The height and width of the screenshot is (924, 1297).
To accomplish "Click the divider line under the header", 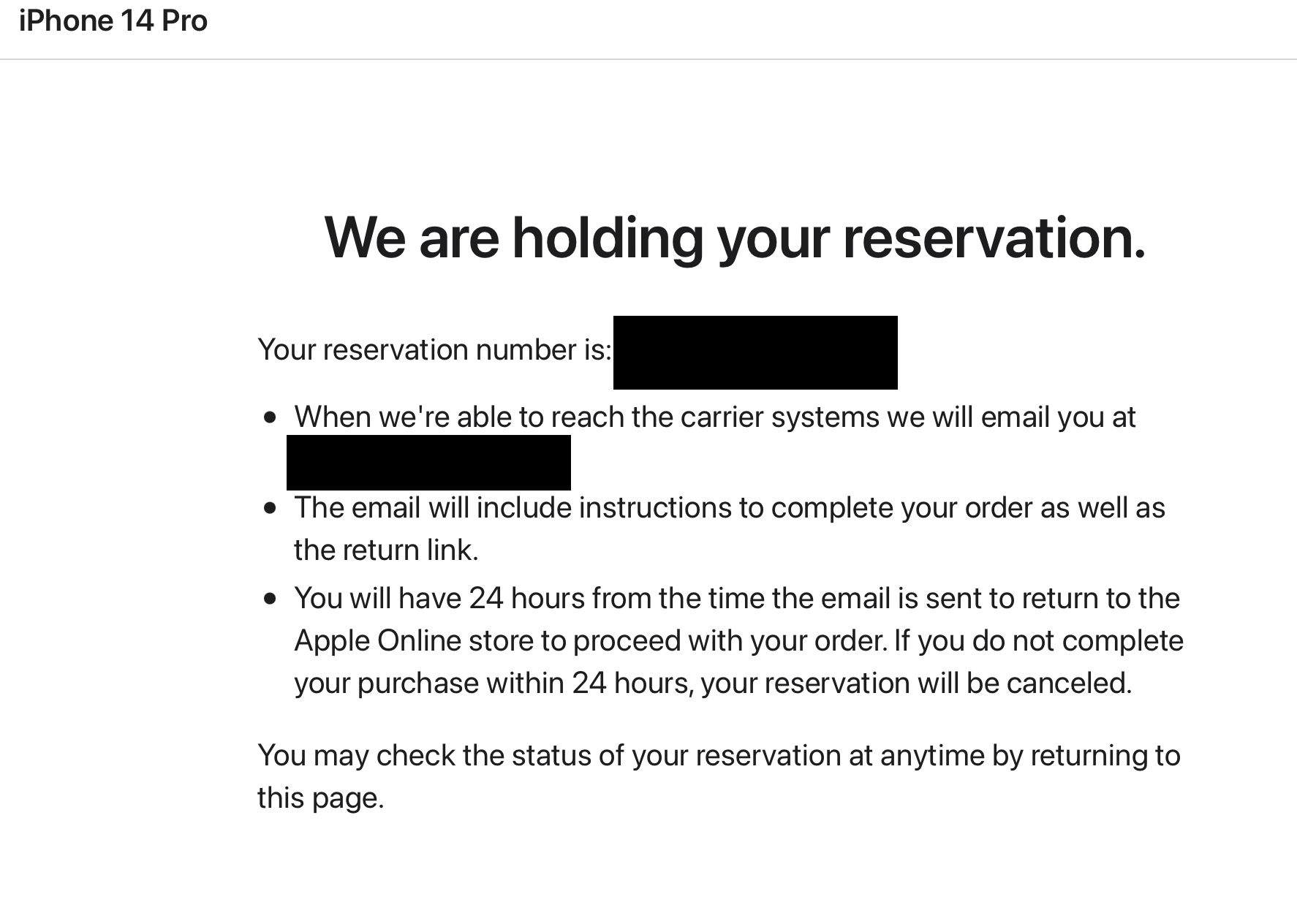I will pyautogui.click(x=648, y=59).
